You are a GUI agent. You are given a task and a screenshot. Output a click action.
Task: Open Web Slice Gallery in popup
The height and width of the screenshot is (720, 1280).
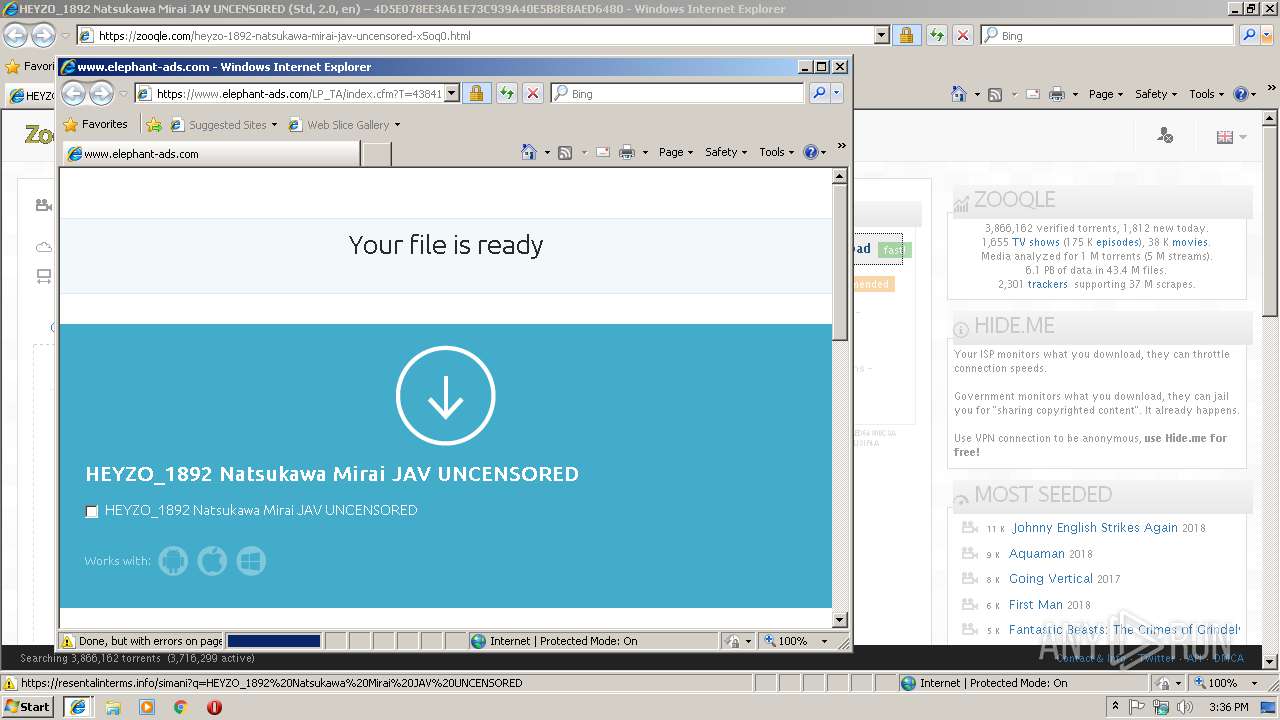click(344, 125)
